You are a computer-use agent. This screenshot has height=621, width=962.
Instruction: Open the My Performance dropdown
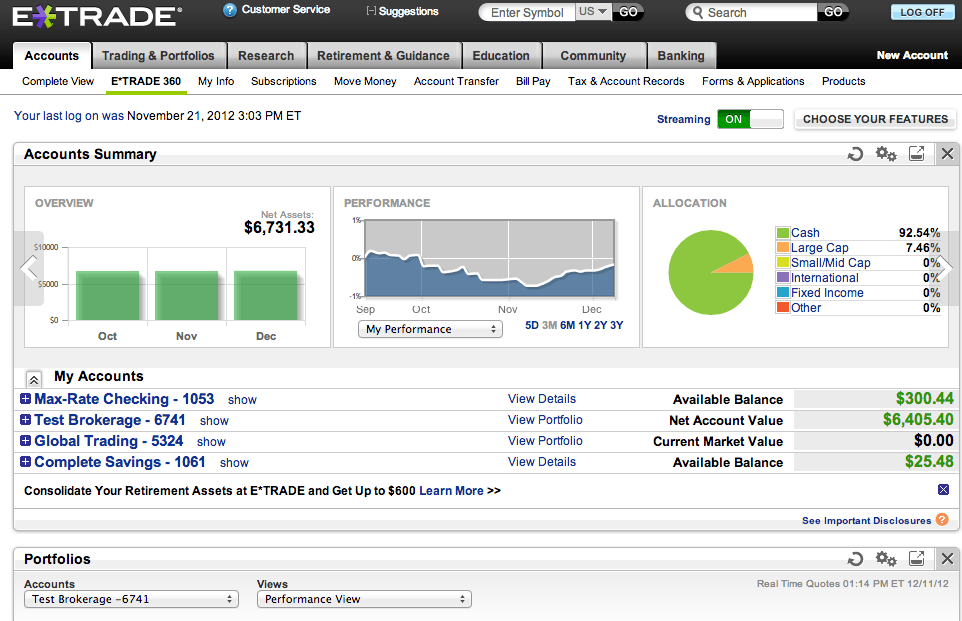coord(430,328)
